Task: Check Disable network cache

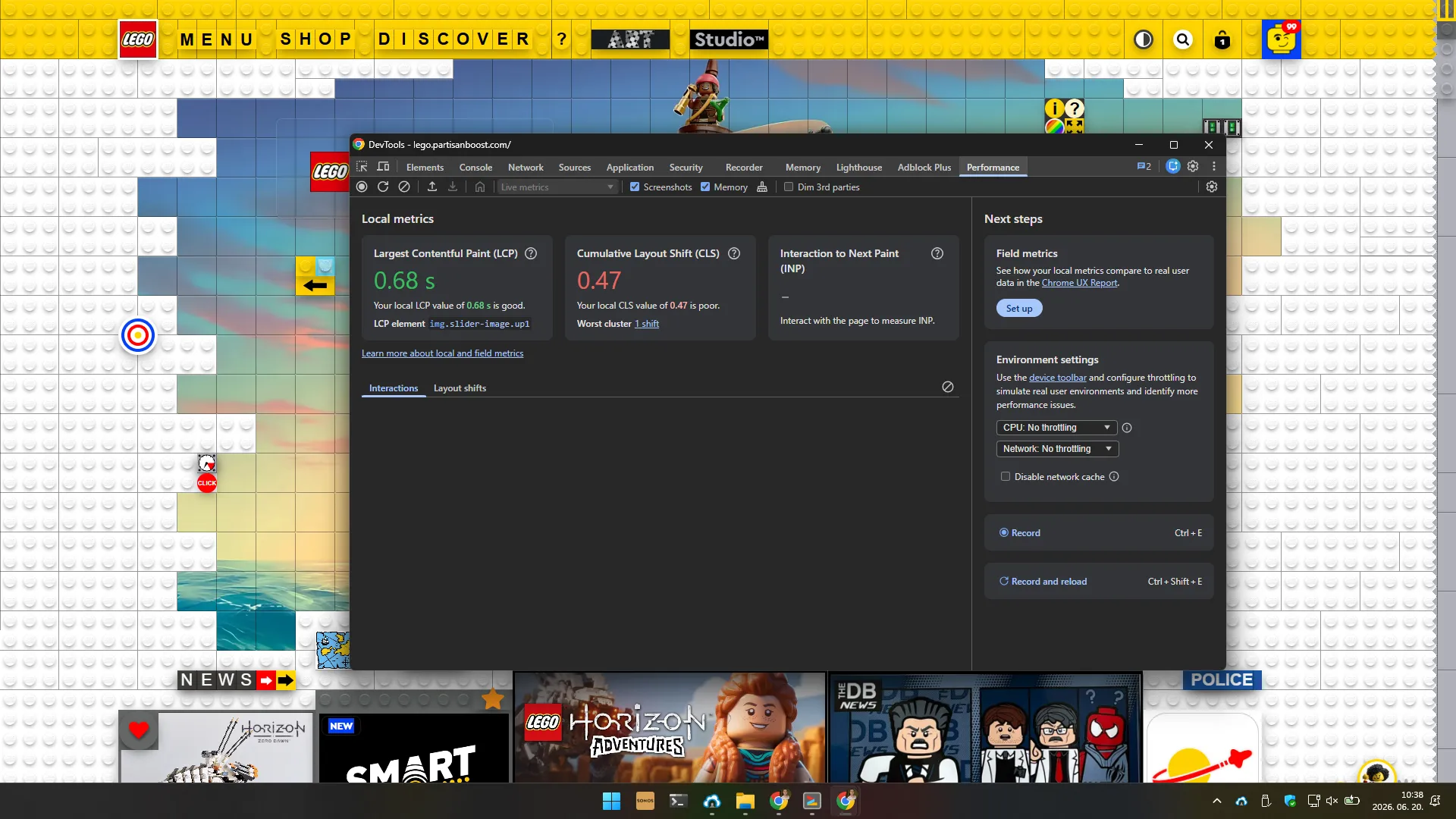Action: pyautogui.click(x=1006, y=476)
